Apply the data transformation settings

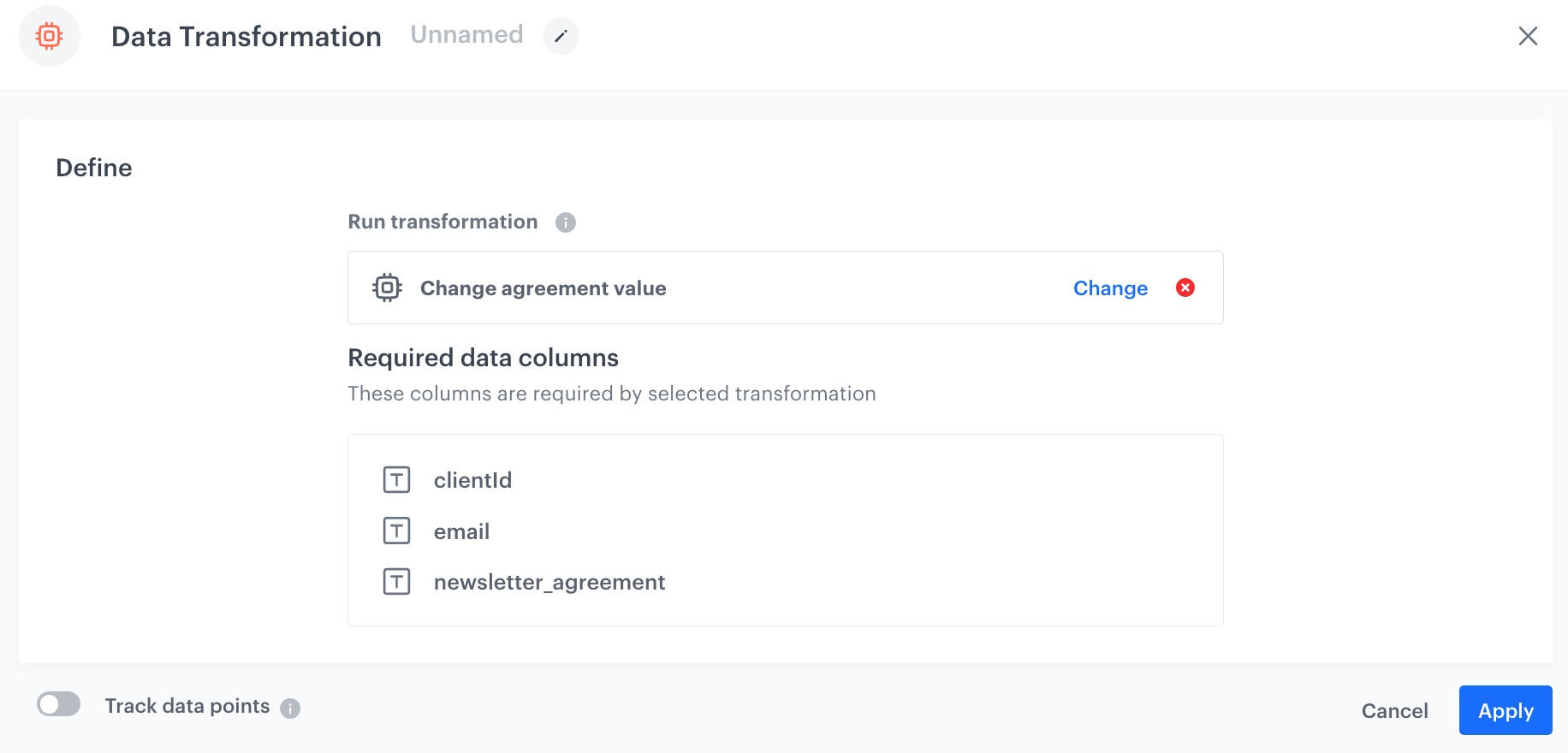click(1506, 710)
